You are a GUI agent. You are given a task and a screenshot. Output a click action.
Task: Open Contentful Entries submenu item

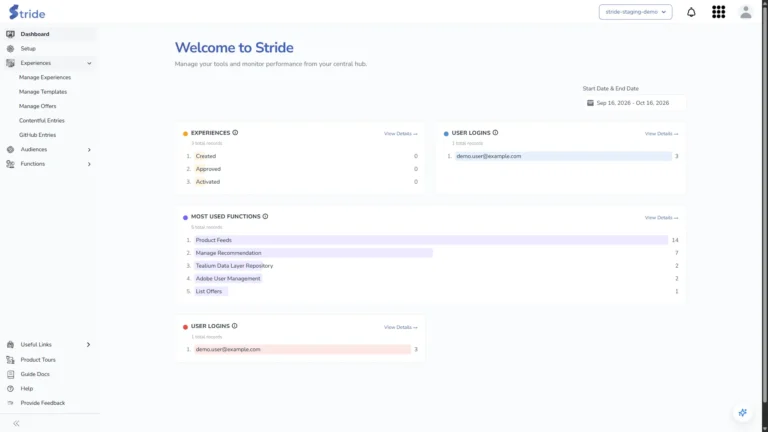tap(42, 120)
